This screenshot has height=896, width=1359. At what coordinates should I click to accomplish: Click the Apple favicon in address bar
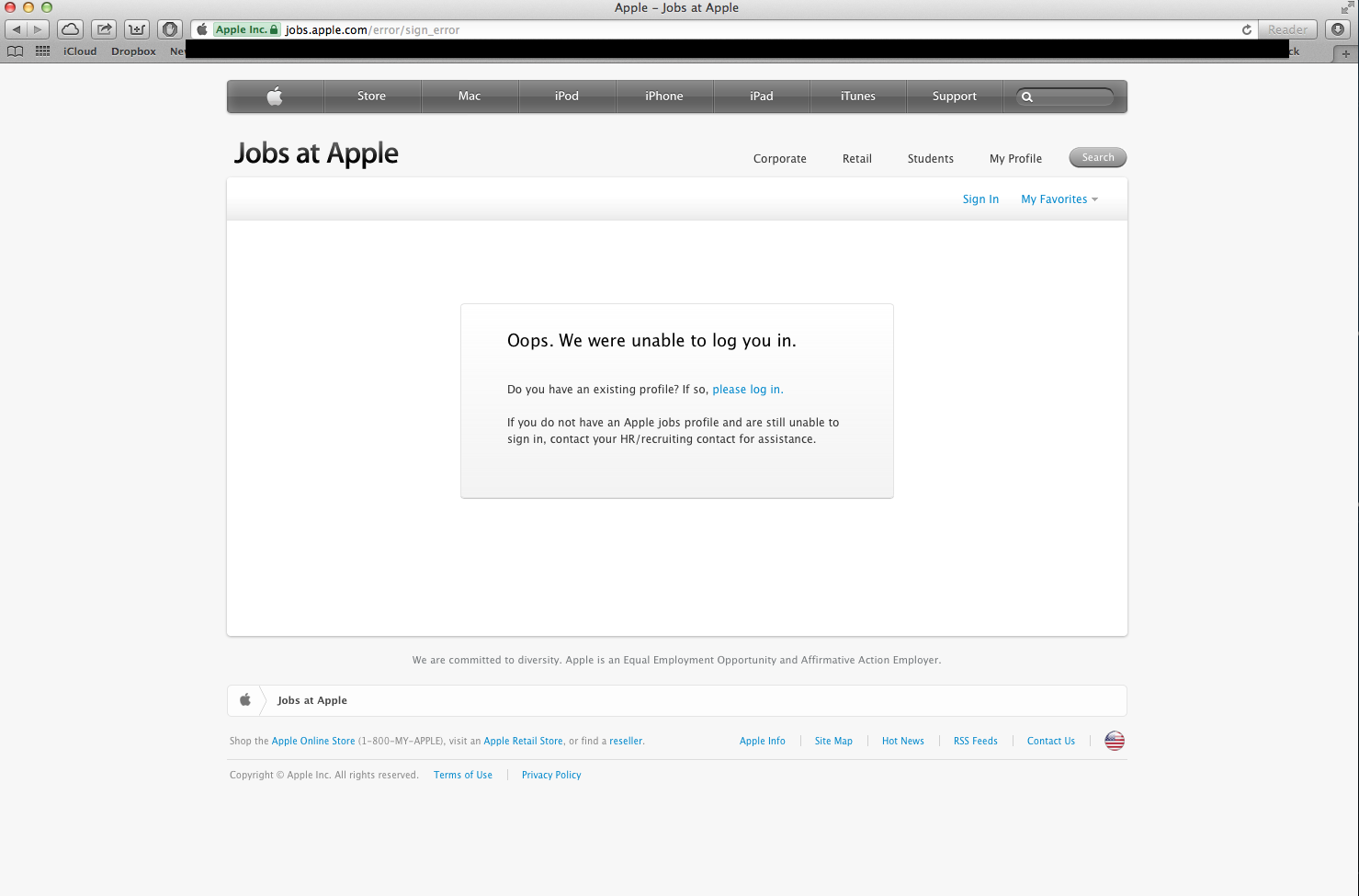[x=202, y=29]
